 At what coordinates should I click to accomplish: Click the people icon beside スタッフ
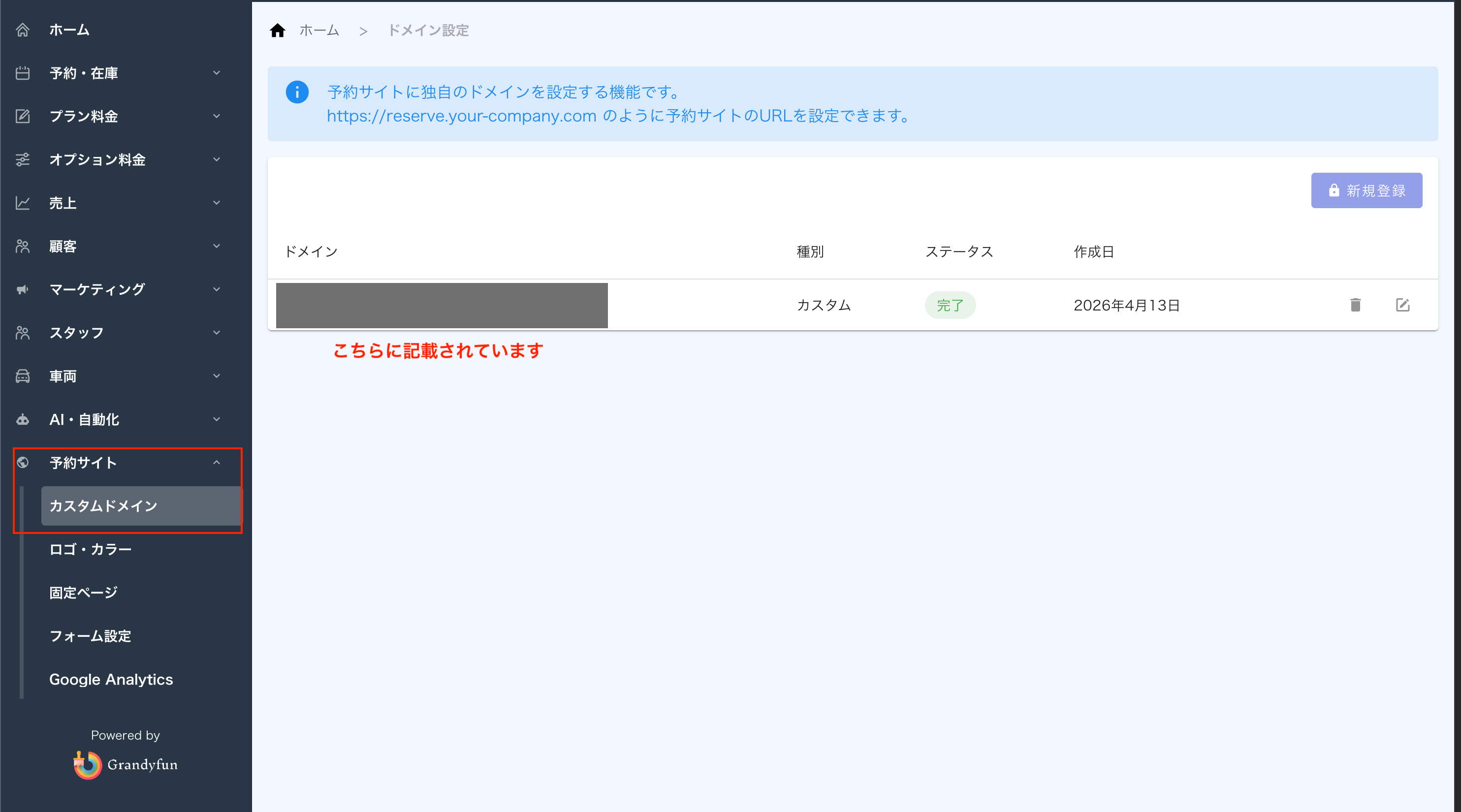coord(23,333)
